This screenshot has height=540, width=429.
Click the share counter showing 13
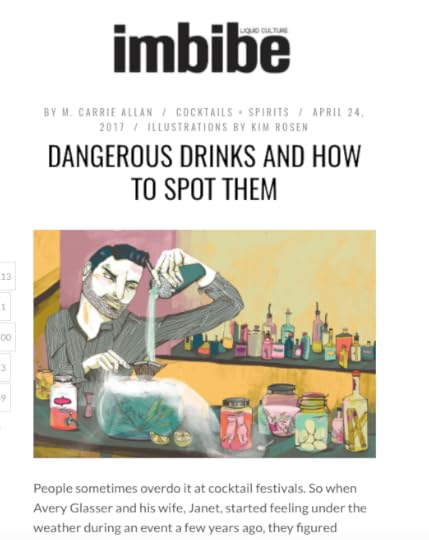(x=7, y=276)
